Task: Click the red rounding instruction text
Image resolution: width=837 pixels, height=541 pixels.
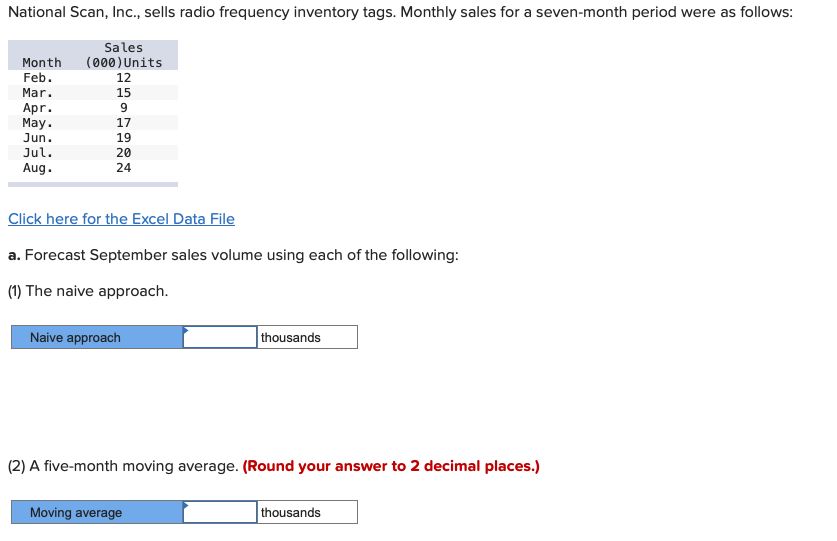Action: point(391,466)
